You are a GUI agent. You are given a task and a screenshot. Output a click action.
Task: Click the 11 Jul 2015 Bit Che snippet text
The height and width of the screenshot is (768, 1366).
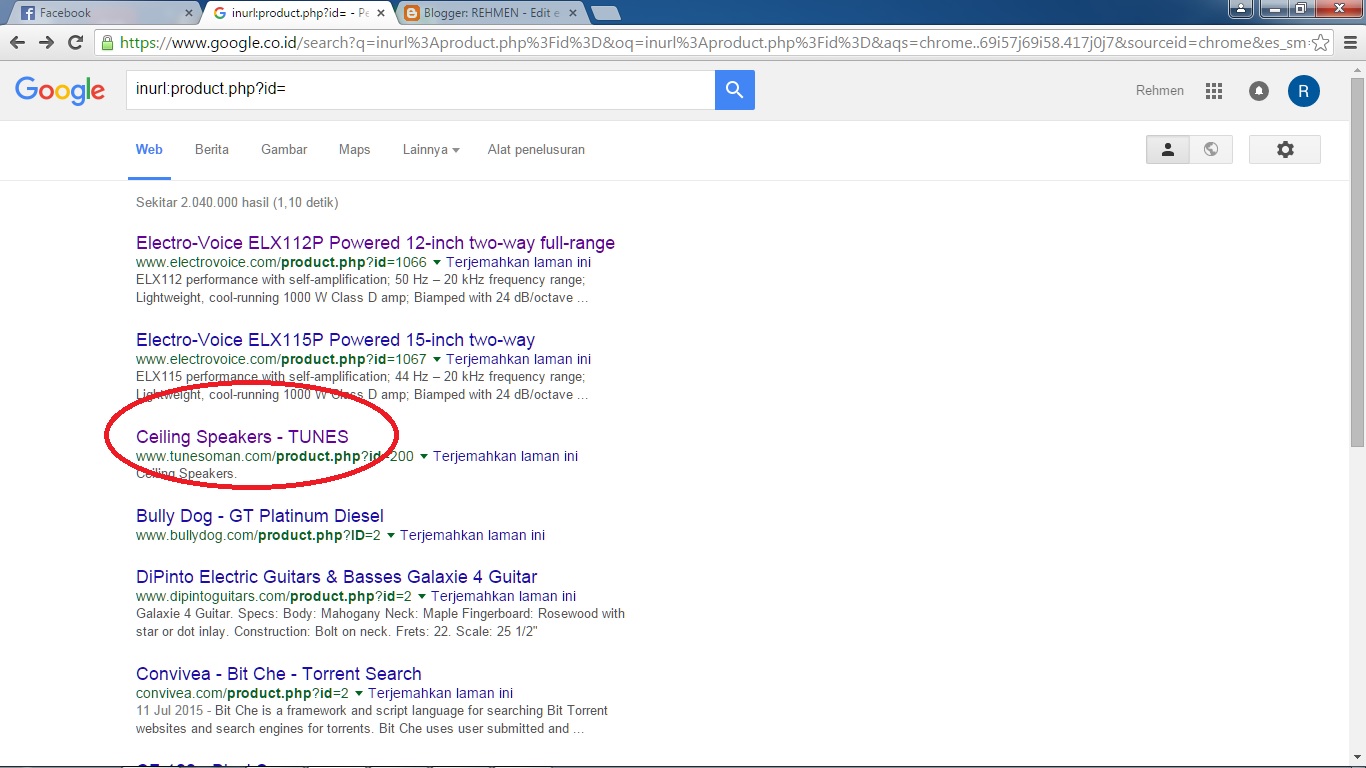372,720
